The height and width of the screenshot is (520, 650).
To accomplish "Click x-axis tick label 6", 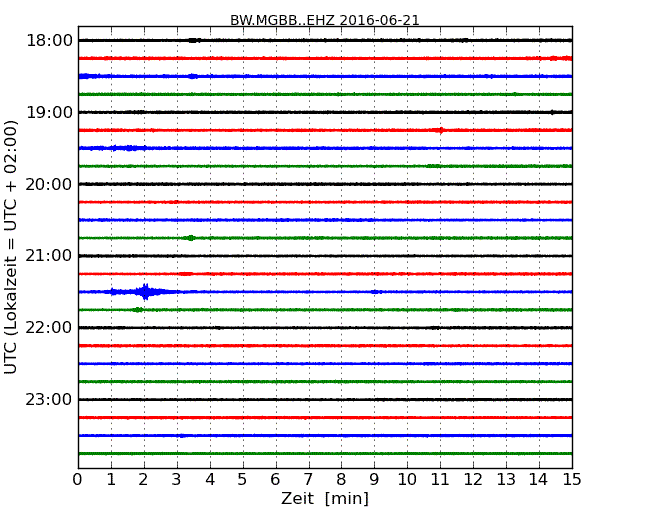I will [x=276, y=480].
